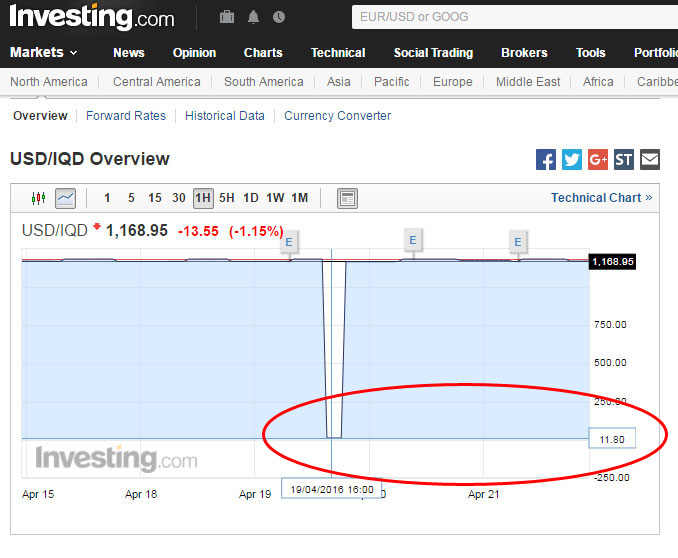Select the 30 minute timeframe
This screenshot has height=558, width=678.
pyautogui.click(x=179, y=198)
